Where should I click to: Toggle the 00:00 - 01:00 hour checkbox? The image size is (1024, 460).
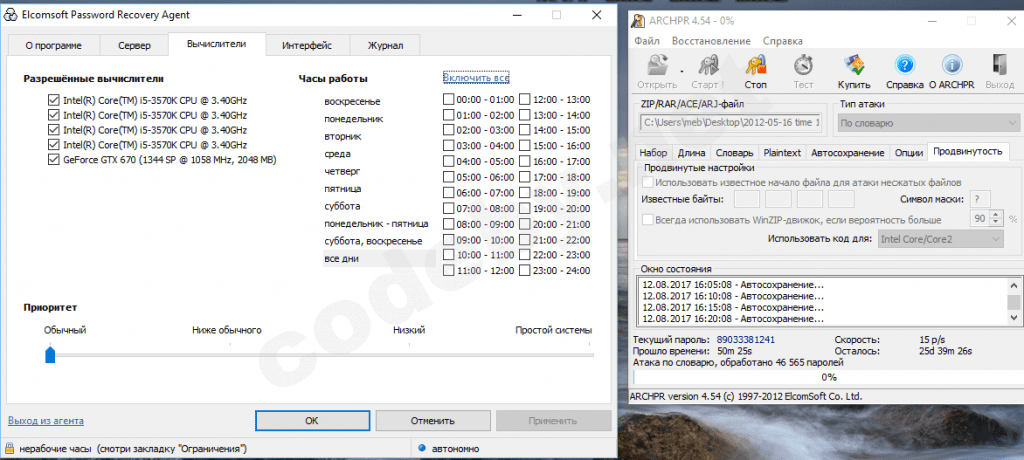click(x=448, y=100)
